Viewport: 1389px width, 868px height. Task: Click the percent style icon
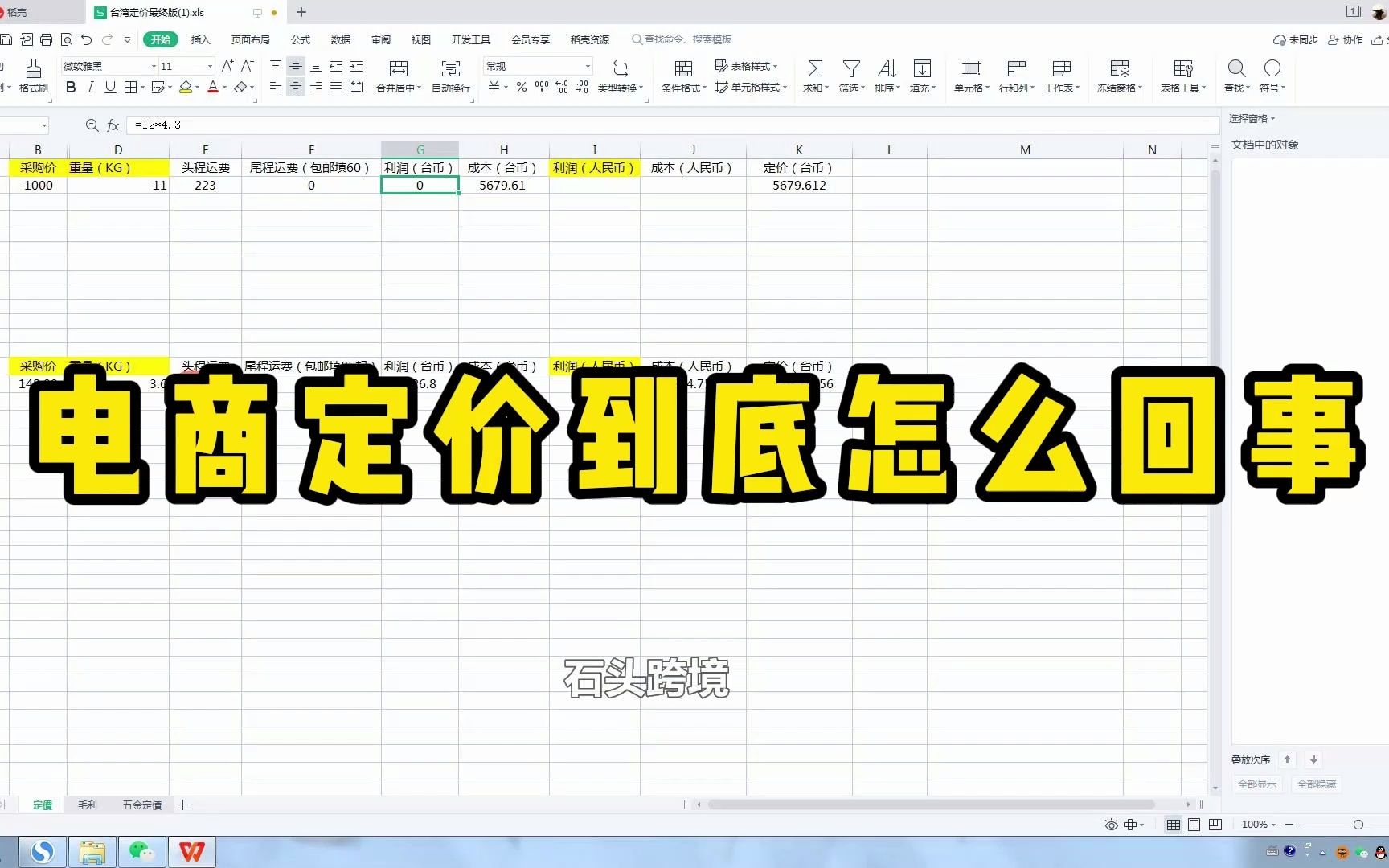pyautogui.click(x=522, y=88)
